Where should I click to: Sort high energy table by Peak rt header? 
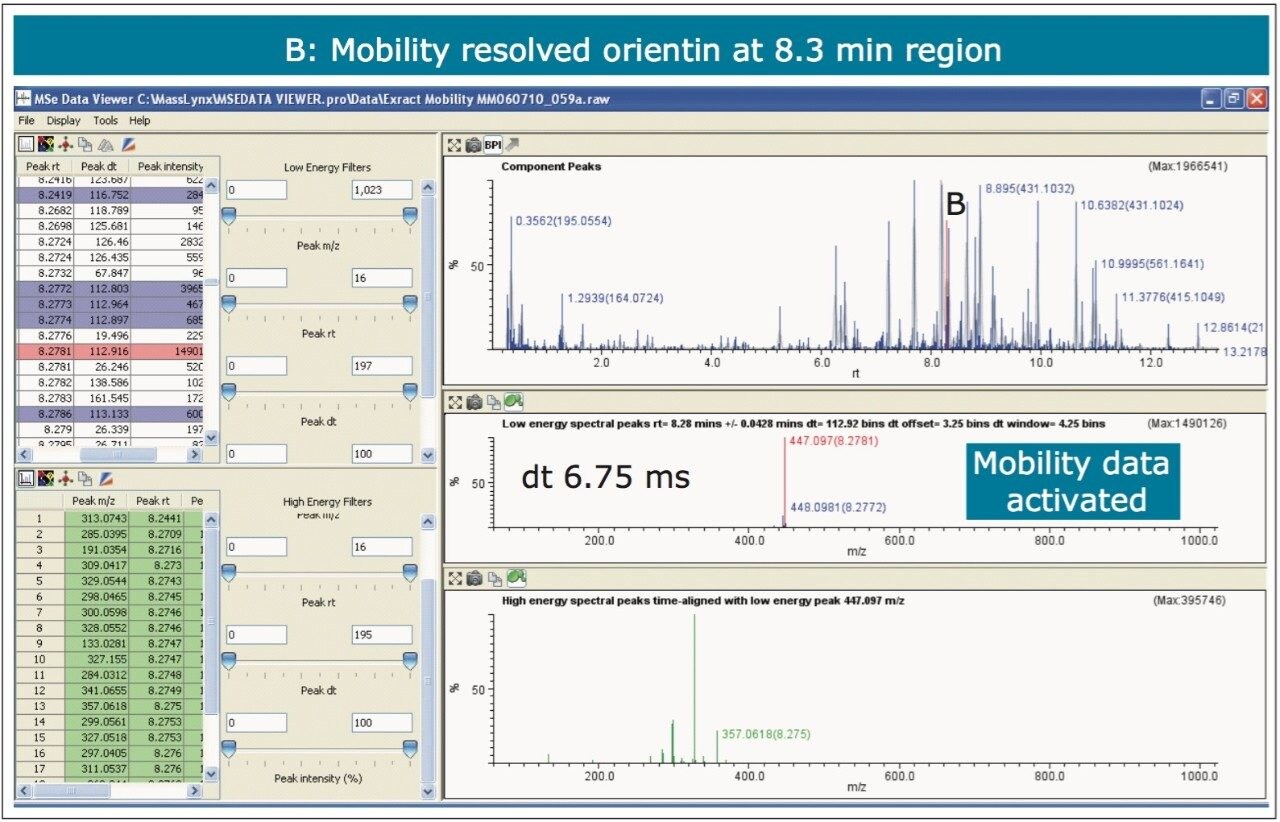point(152,500)
